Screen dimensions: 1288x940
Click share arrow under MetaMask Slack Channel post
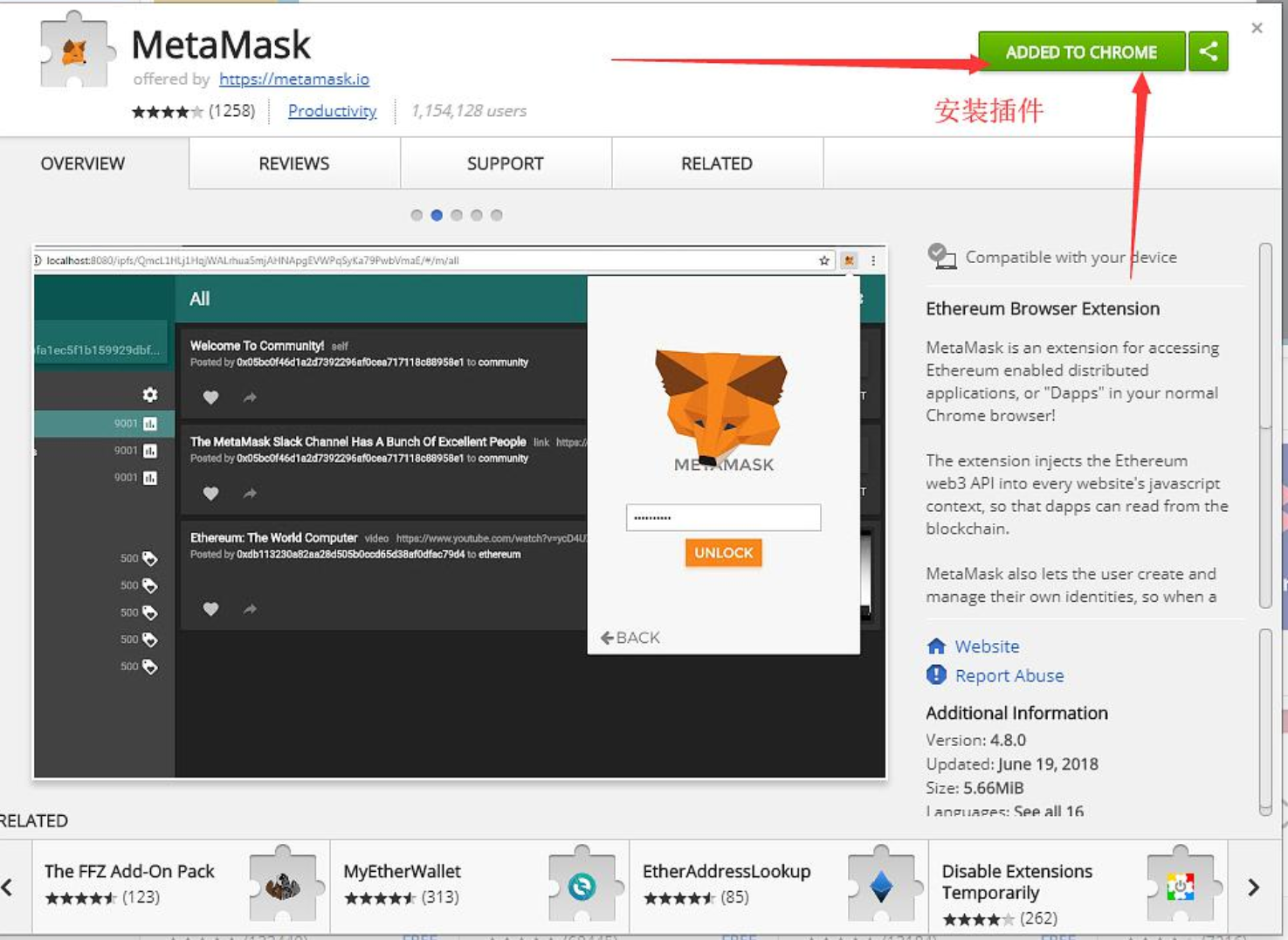point(250,494)
